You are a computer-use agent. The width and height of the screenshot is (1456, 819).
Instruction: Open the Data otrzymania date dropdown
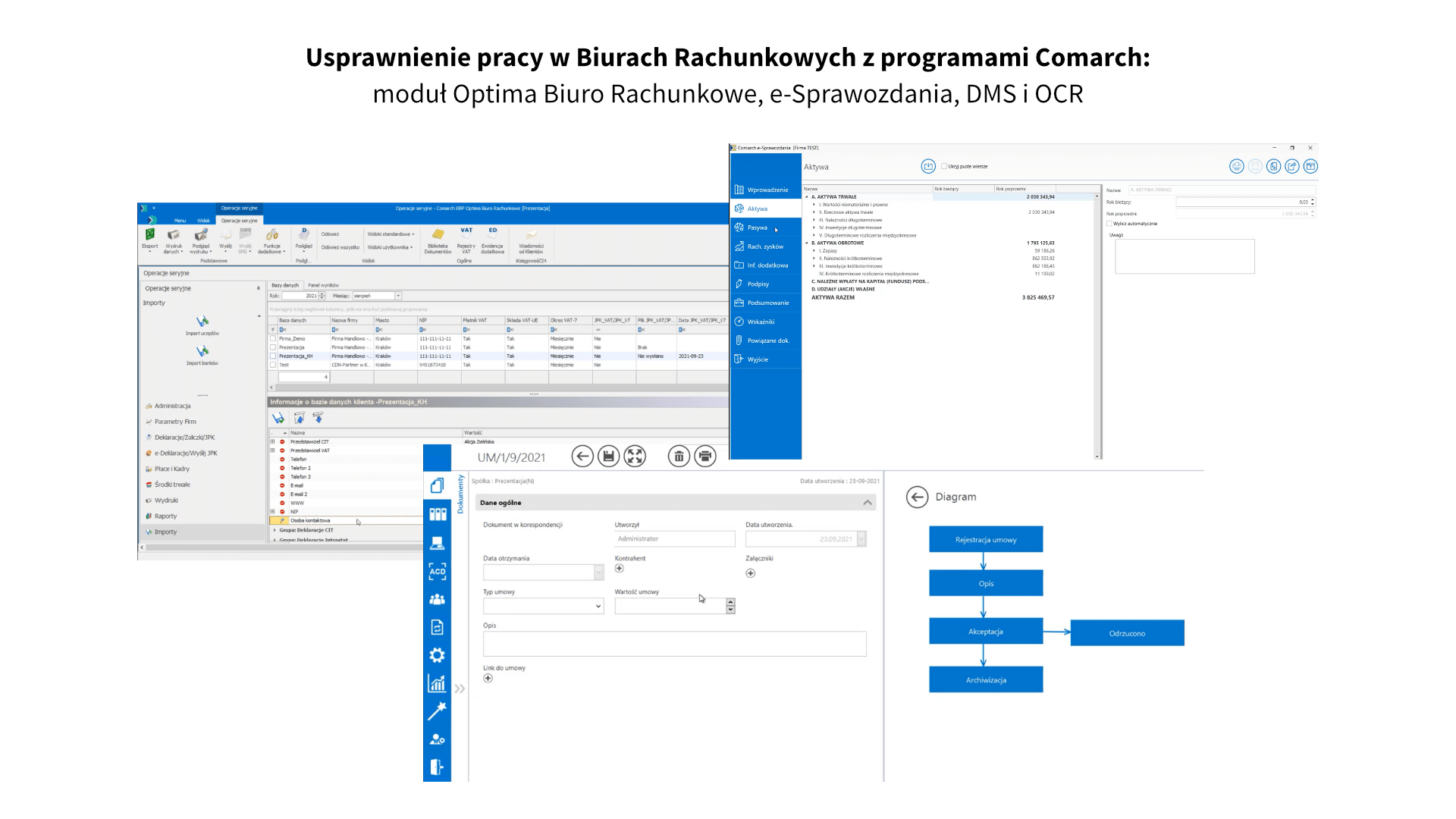(598, 573)
